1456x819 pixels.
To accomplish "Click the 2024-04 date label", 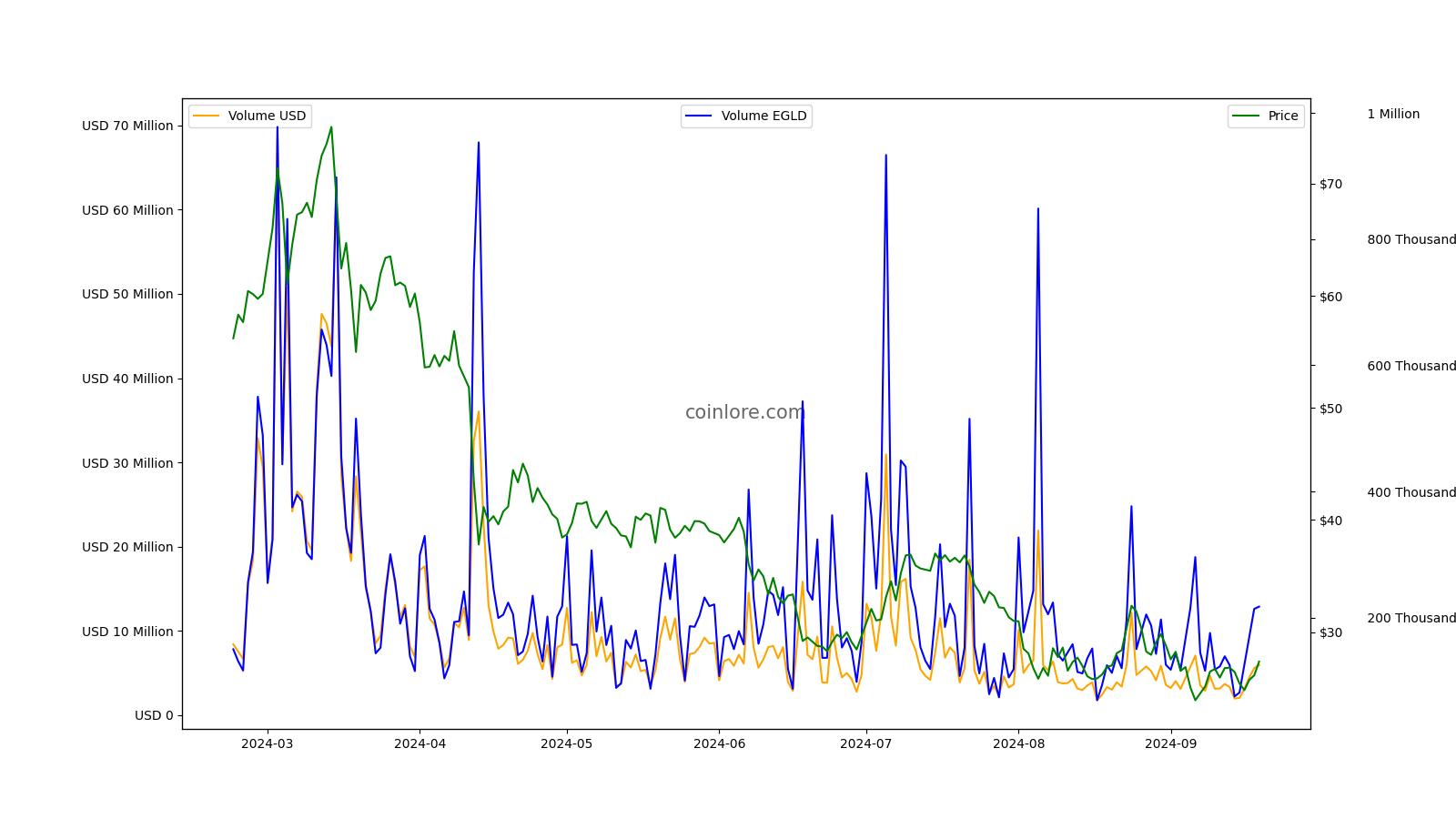I will point(420,743).
